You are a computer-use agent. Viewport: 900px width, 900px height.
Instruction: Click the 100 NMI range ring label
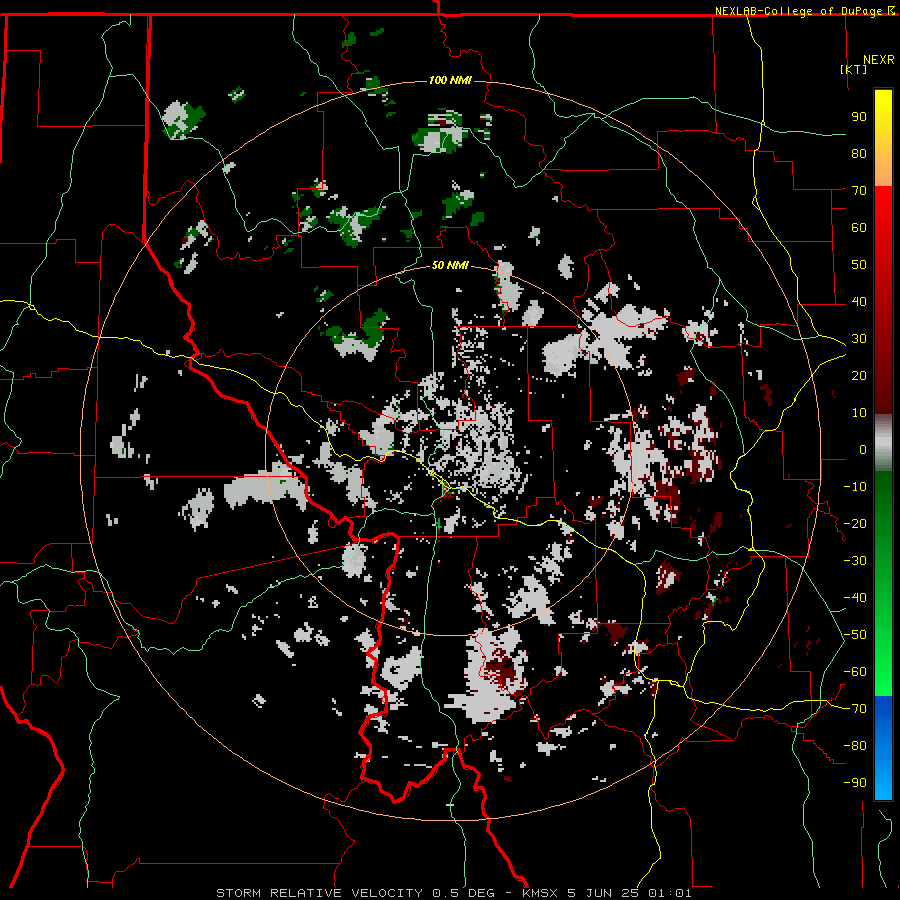point(450,80)
